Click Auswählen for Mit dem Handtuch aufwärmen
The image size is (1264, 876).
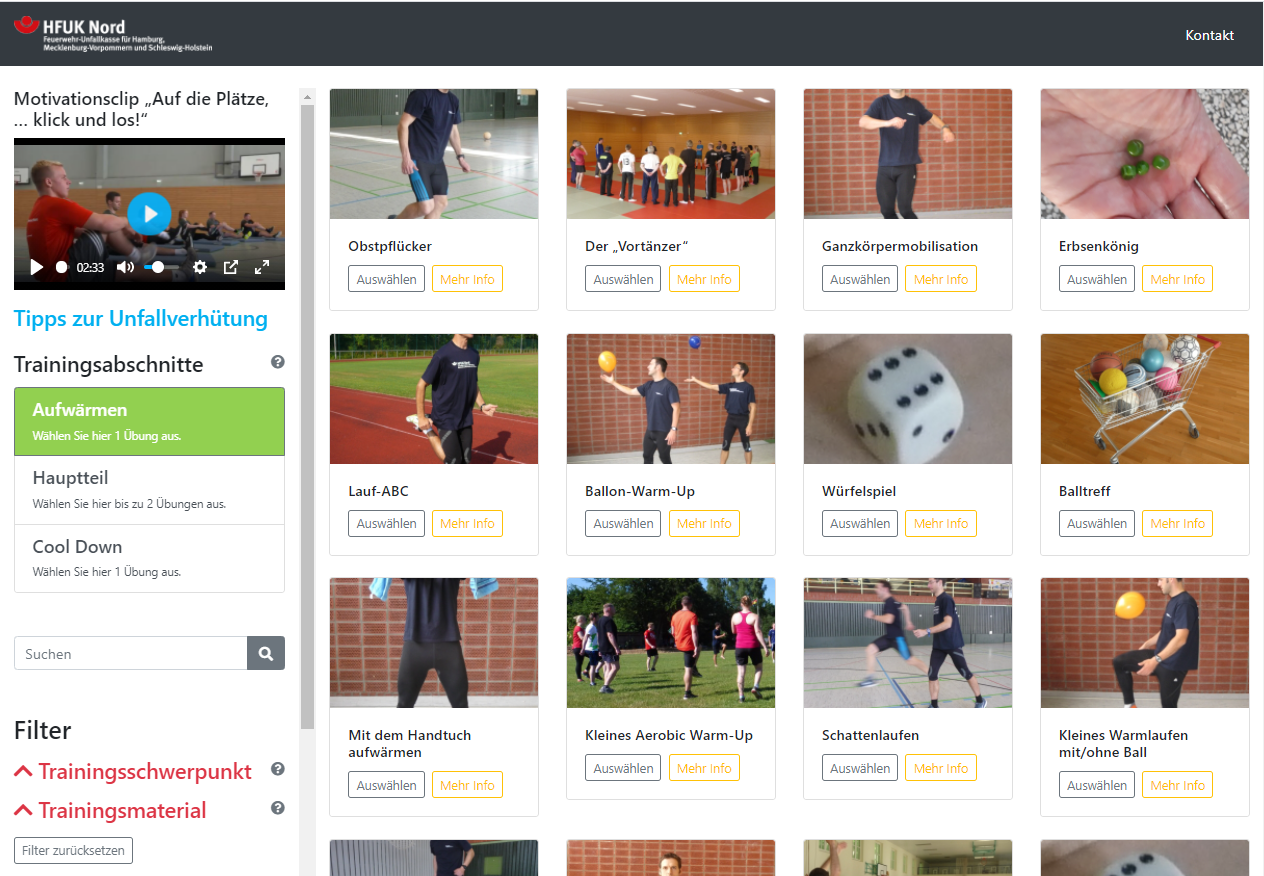tap(387, 785)
